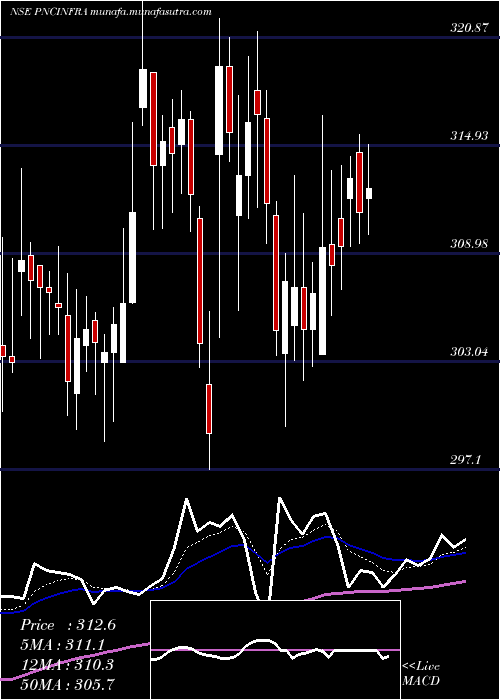Click the 303.04 price level label
The height and width of the screenshot is (700, 500).
(469, 352)
